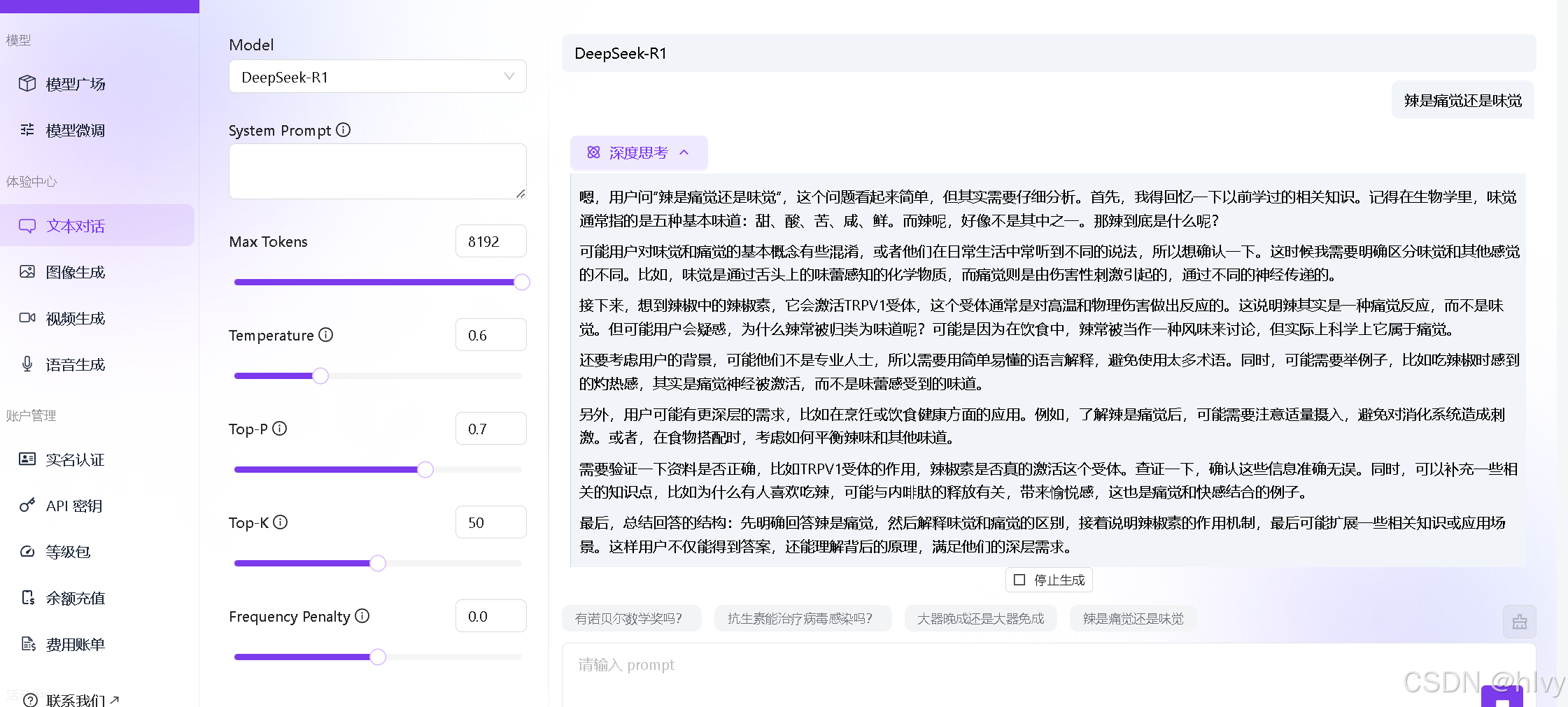Image resolution: width=1568 pixels, height=707 pixels.
Task: Adjust the Max Tokens slider handle
Action: (522, 282)
